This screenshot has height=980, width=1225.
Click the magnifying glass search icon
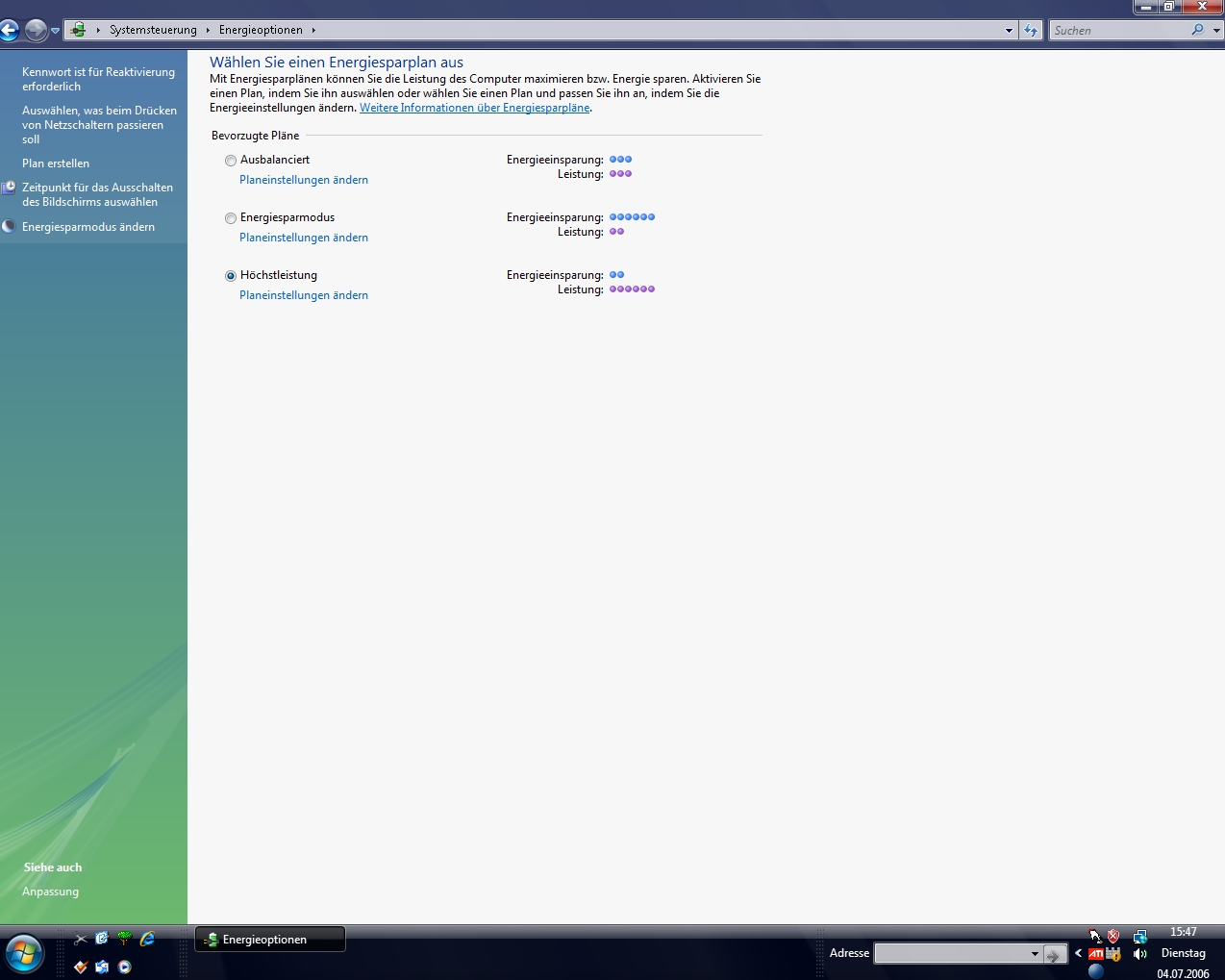[1197, 30]
